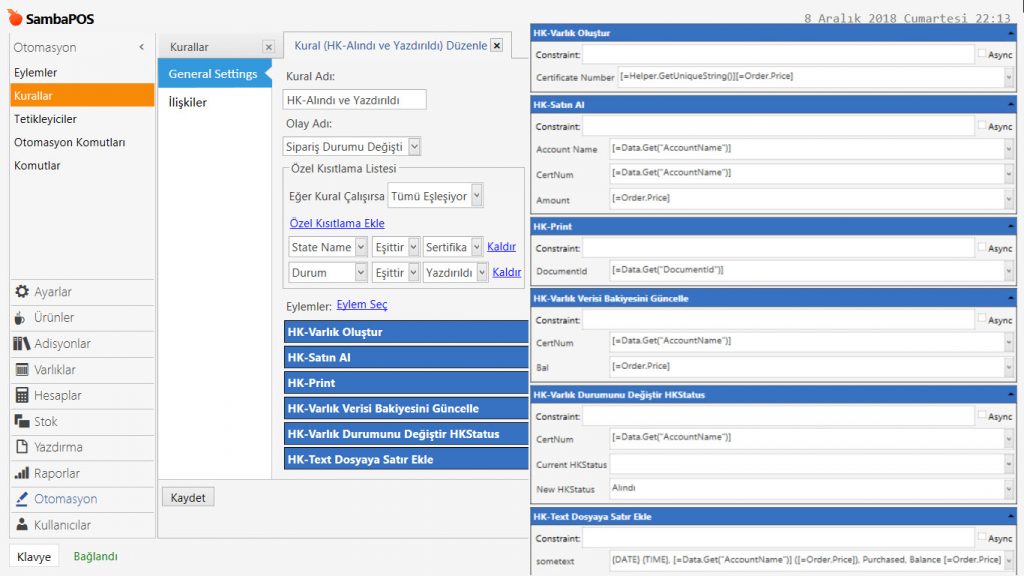
Task: Click the Stok truck icon
Action: coord(21,422)
